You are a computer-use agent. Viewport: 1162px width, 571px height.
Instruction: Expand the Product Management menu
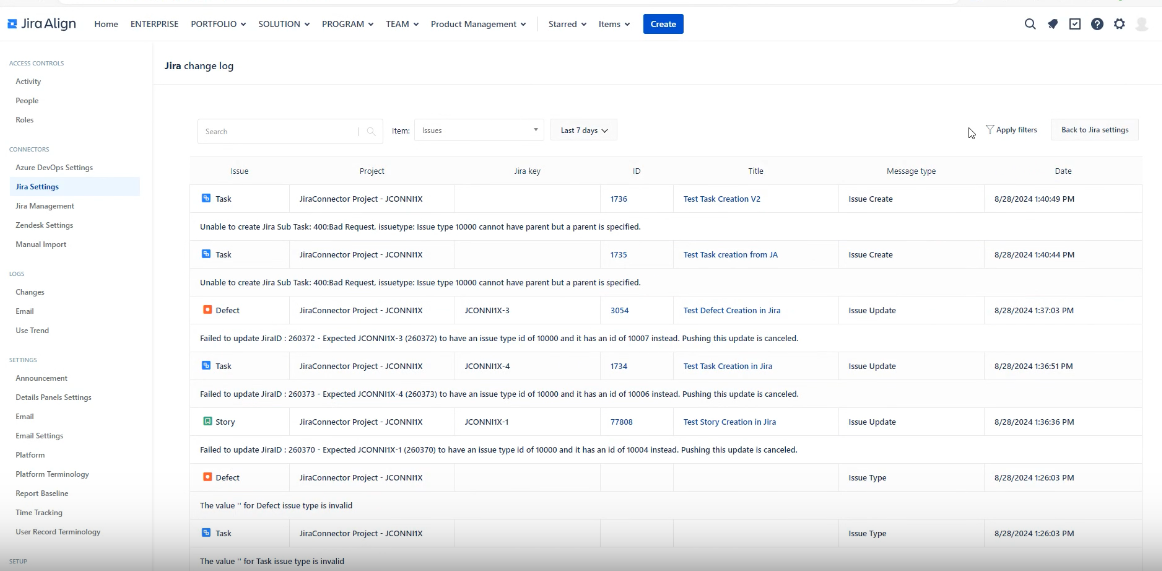coord(479,24)
